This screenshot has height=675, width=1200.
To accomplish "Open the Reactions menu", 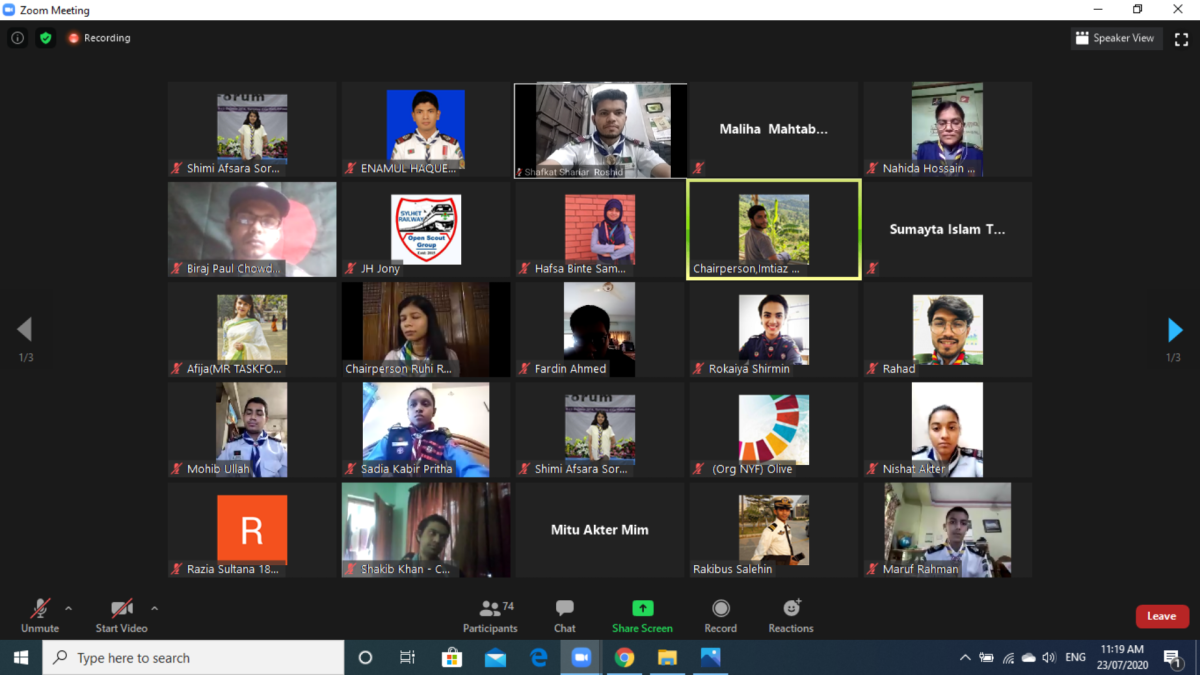I will pos(791,615).
